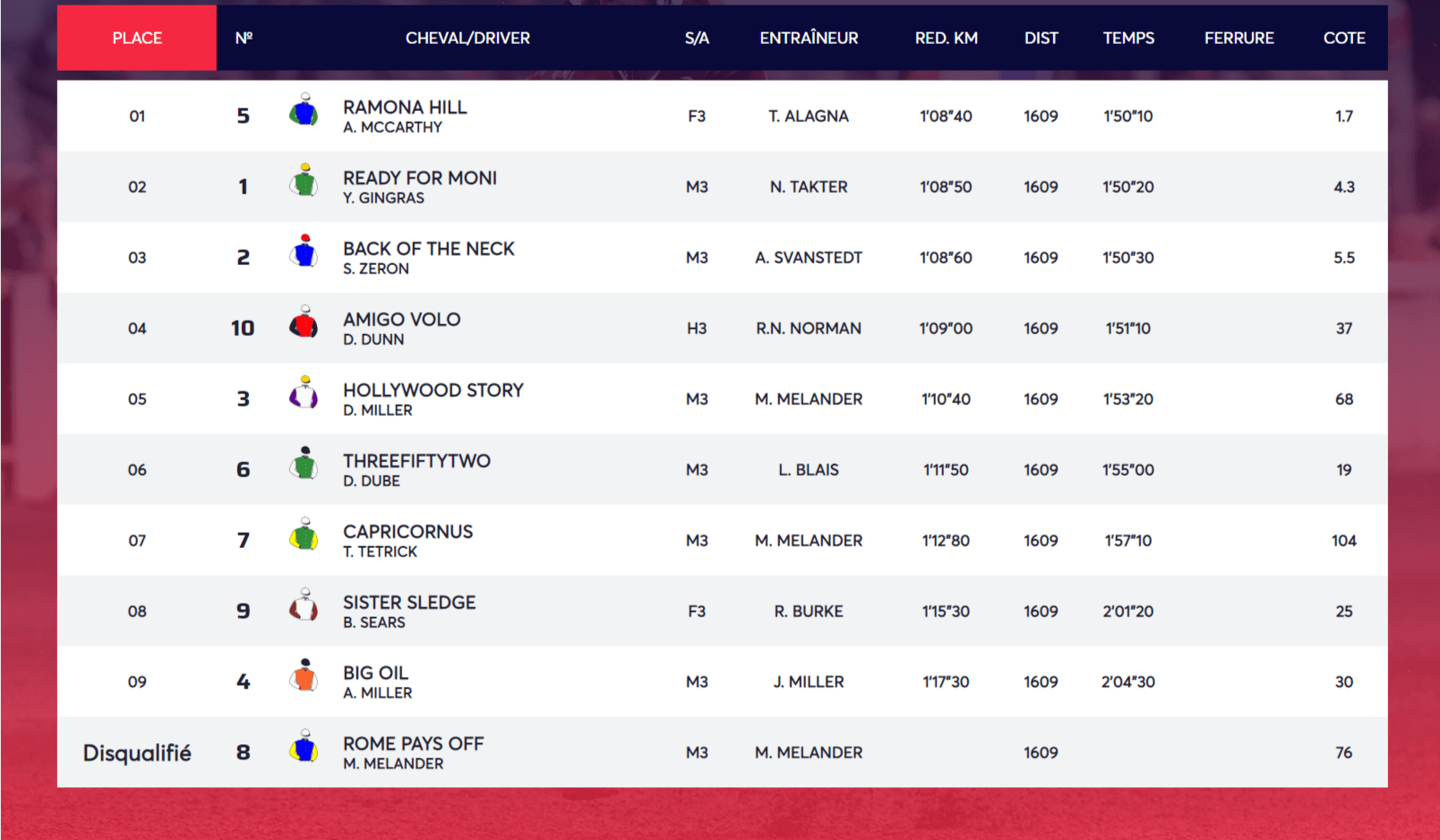The height and width of the screenshot is (840, 1440).
Task: Open horse THREEFIFTYTWO
Action: [416, 460]
